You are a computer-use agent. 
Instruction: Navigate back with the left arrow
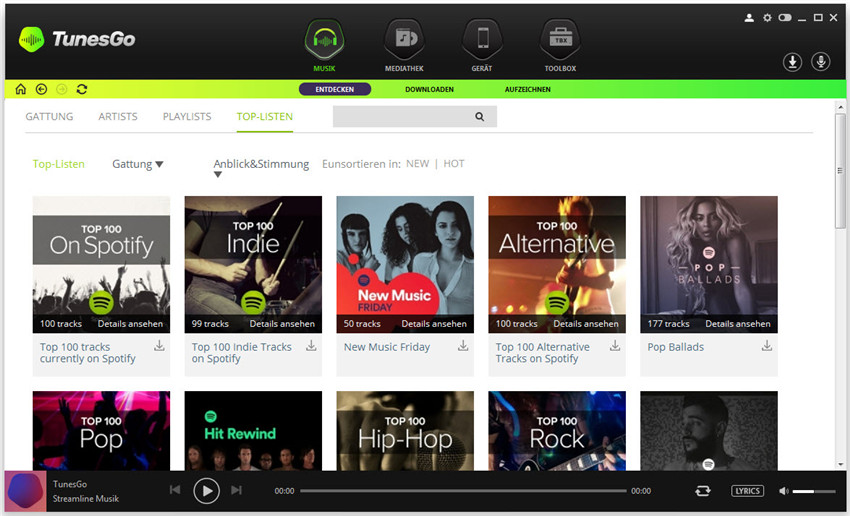click(x=41, y=89)
